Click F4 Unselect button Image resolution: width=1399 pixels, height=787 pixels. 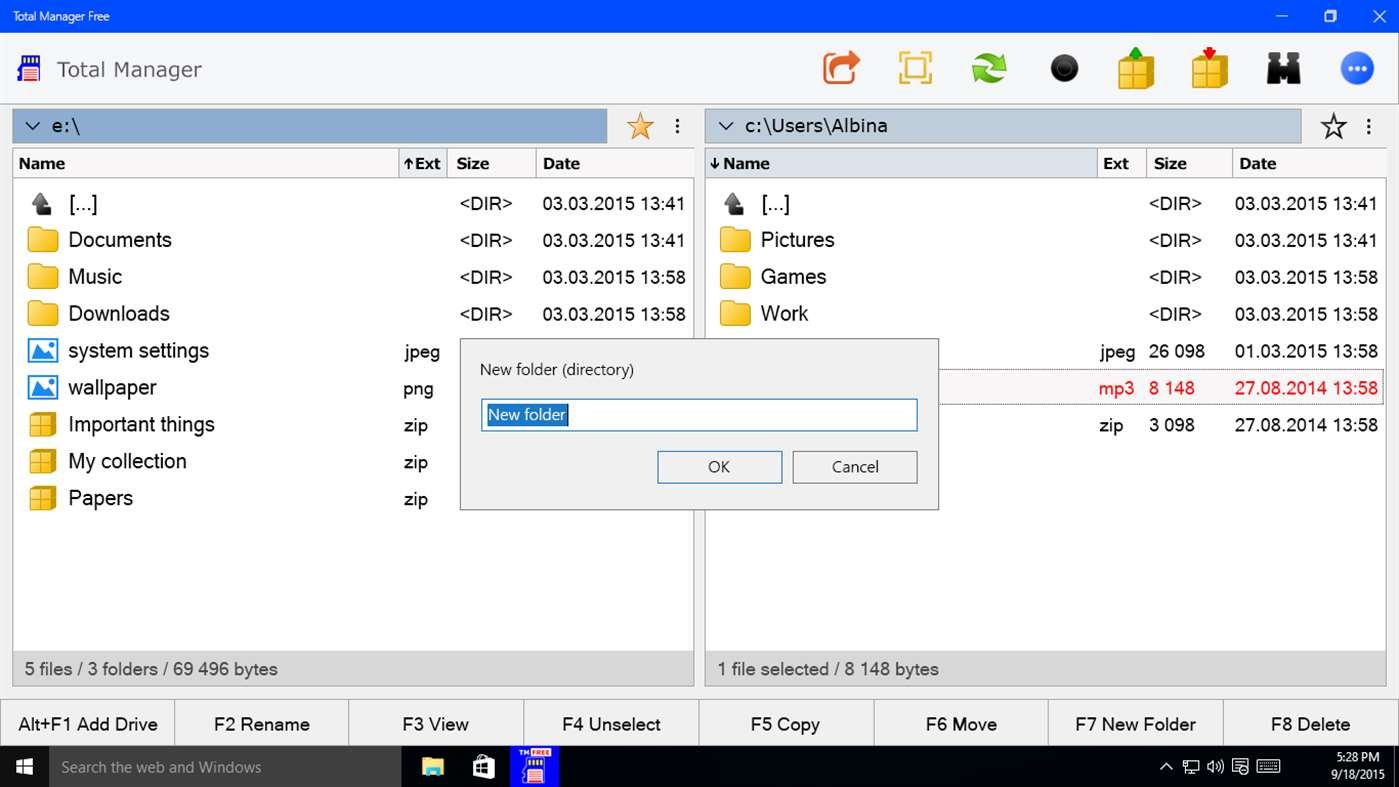click(611, 724)
